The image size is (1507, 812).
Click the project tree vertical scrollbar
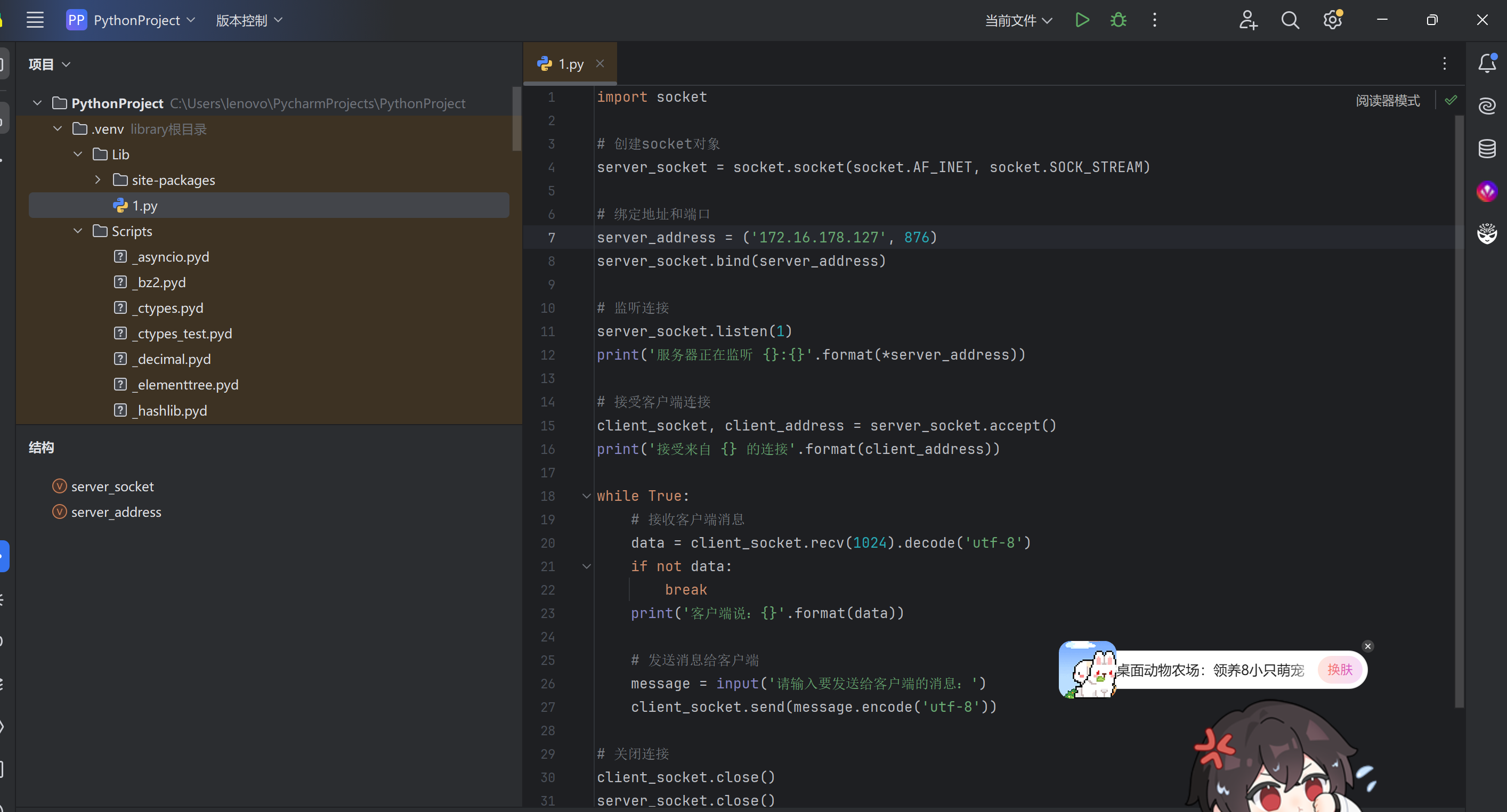tap(516, 120)
